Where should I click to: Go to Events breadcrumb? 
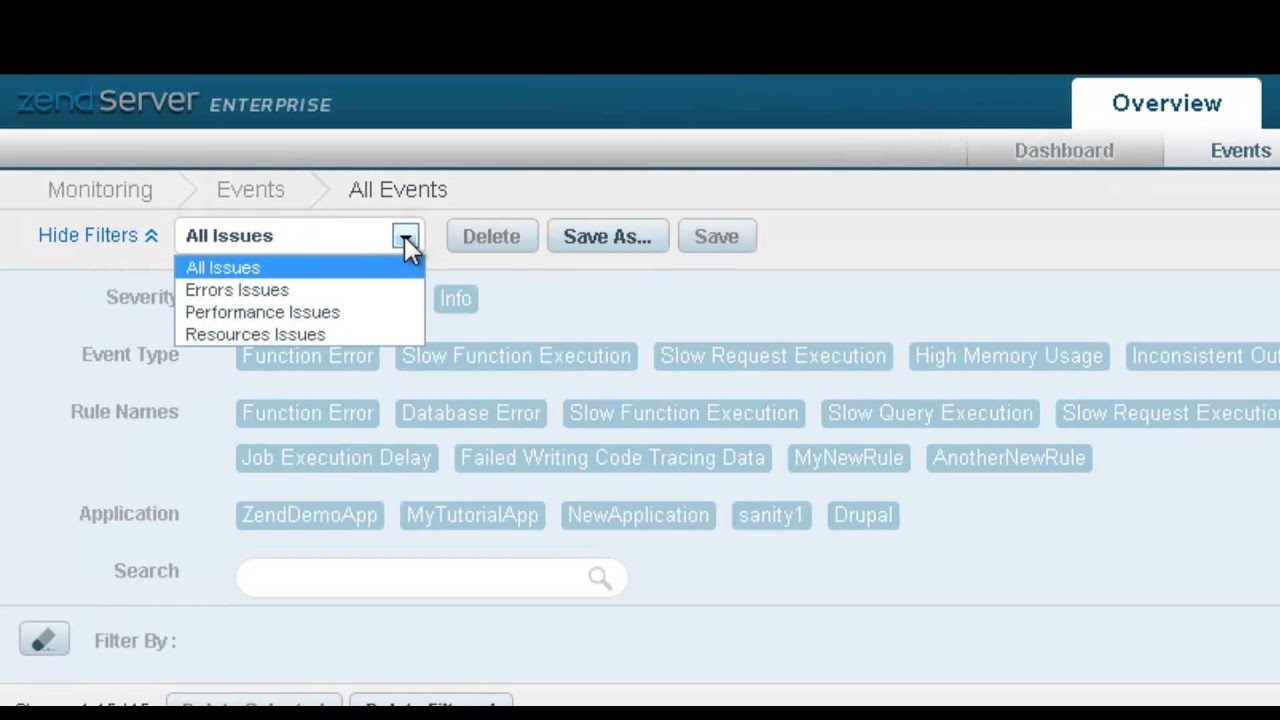tap(251, 189)
